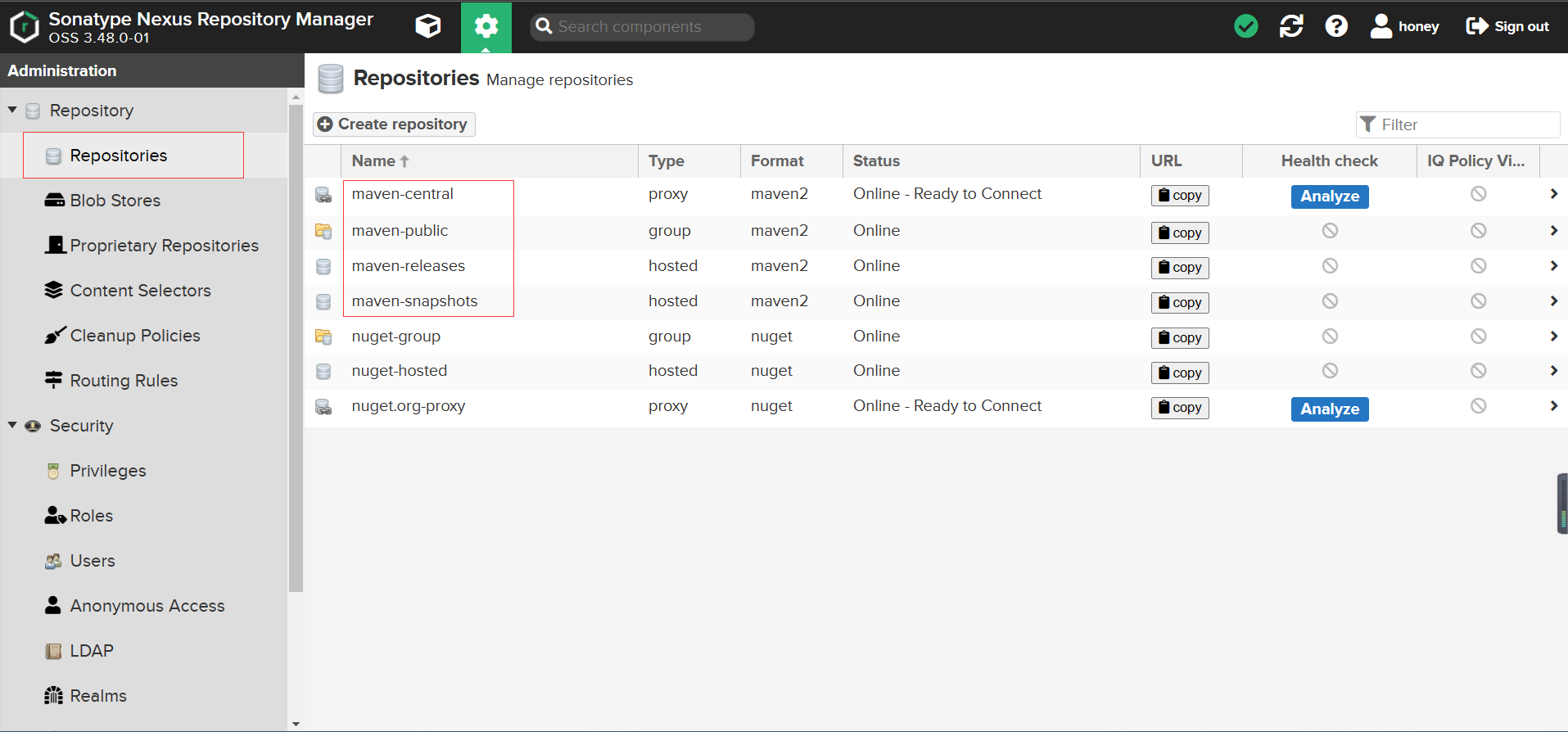Screen dimensions: 1568x732
Task: Open Cleanup Policies in sidebar
Action: [135, 336]
